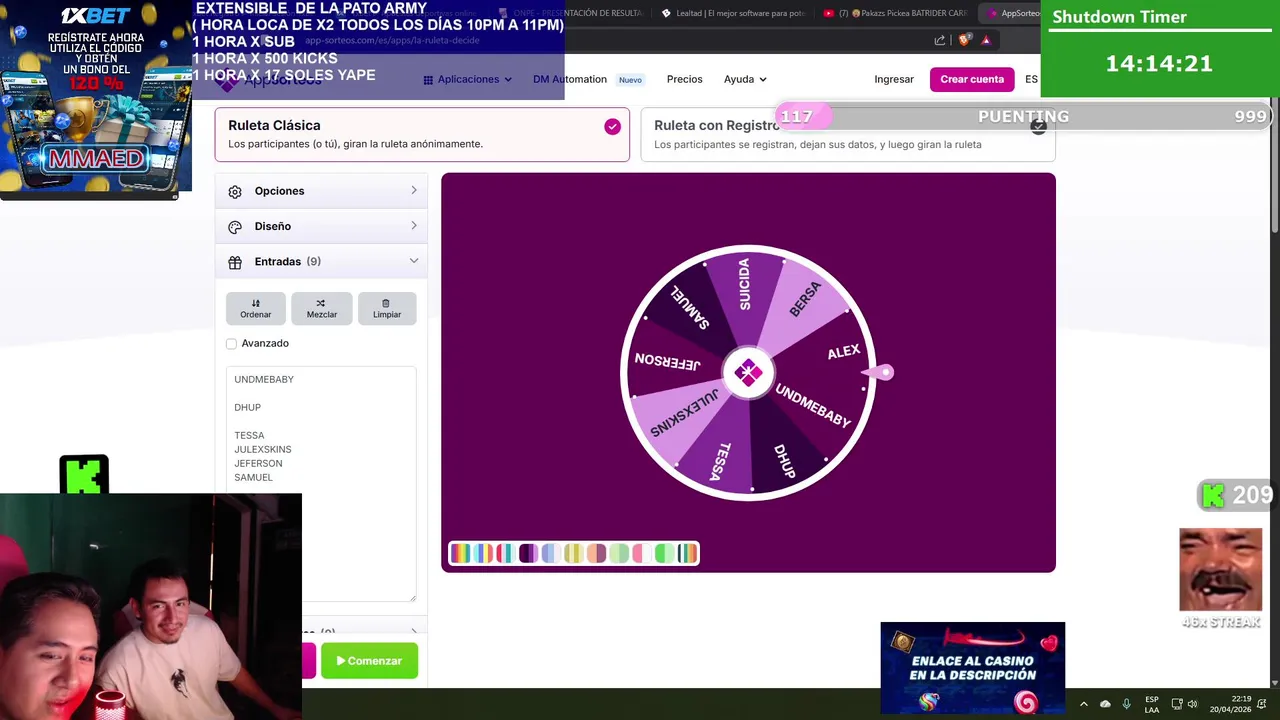Expand the Opciones section chevron
The width and height of the screenshot is (1280, 720).
pyautogui.click(x=414, y=190)
